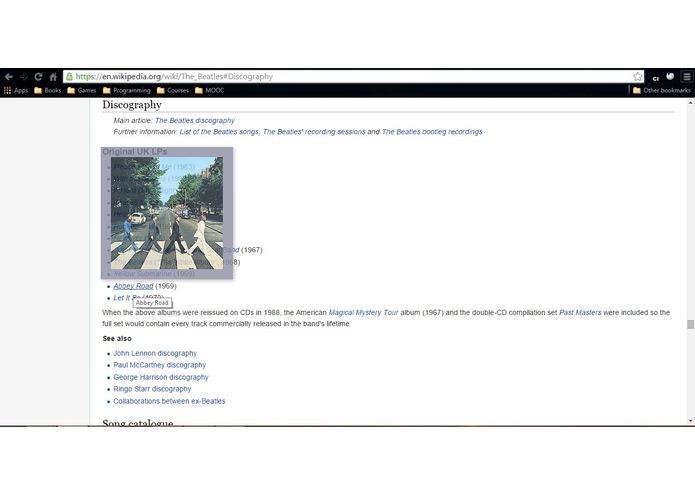The height and width of the screenshot is (494, 695).
Task: Open The Beatles' recording sessions link
Action: 314,132
